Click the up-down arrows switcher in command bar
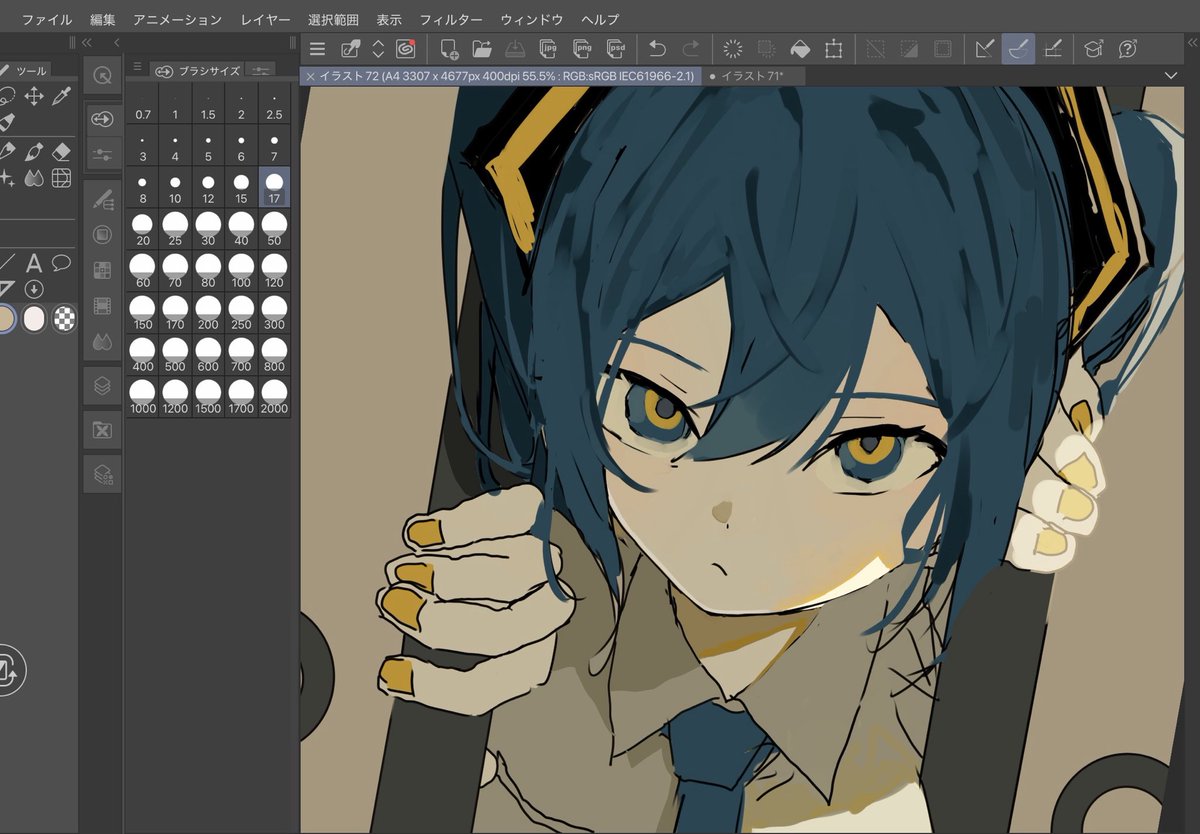The width and height of the screenshot is (1200, 834). tap(378, 48)
